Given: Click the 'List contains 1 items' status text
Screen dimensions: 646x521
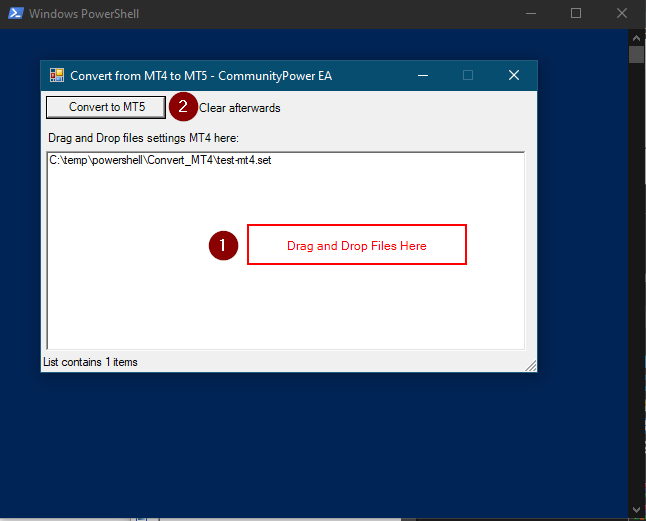Looking at the screenshot, I should [90, 362].
